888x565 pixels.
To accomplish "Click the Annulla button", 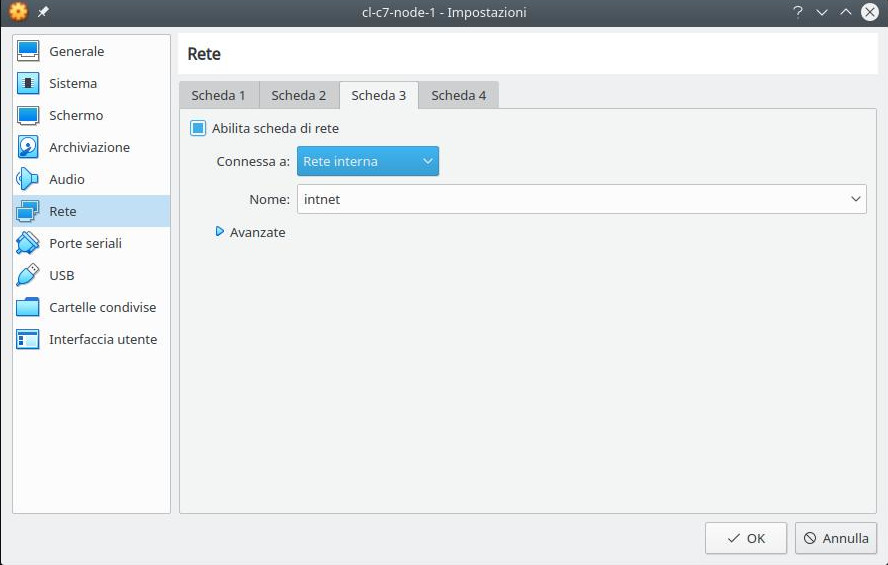I will [836, 538].
